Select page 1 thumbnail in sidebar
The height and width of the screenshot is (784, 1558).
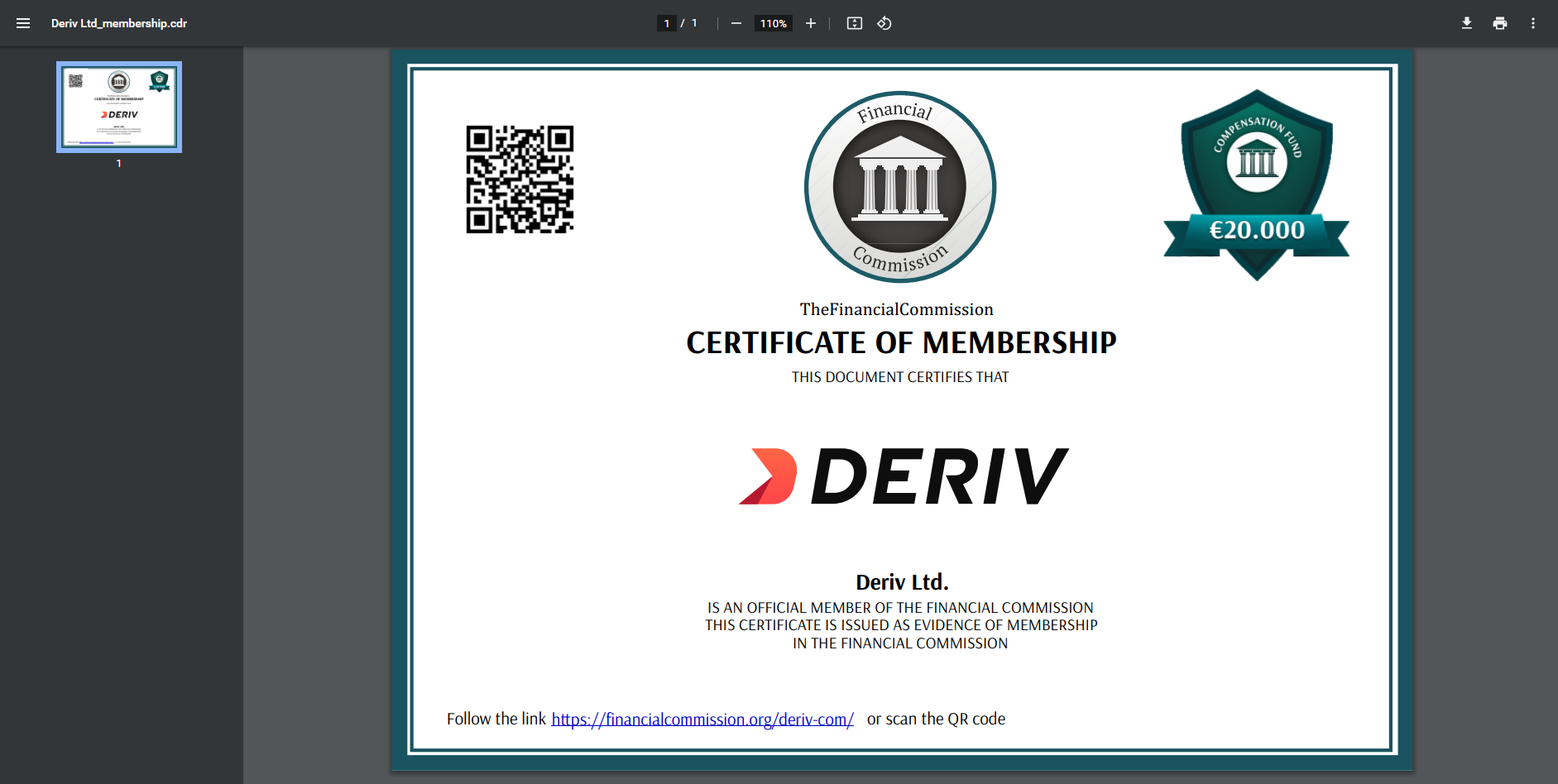coord(119,107)
